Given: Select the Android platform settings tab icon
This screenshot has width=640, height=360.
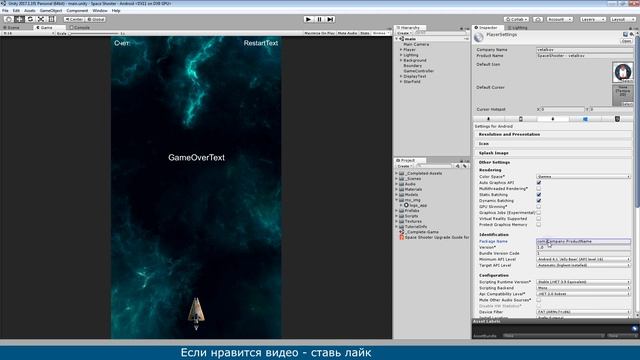Looking at the screenshot, I should [553, 119].
